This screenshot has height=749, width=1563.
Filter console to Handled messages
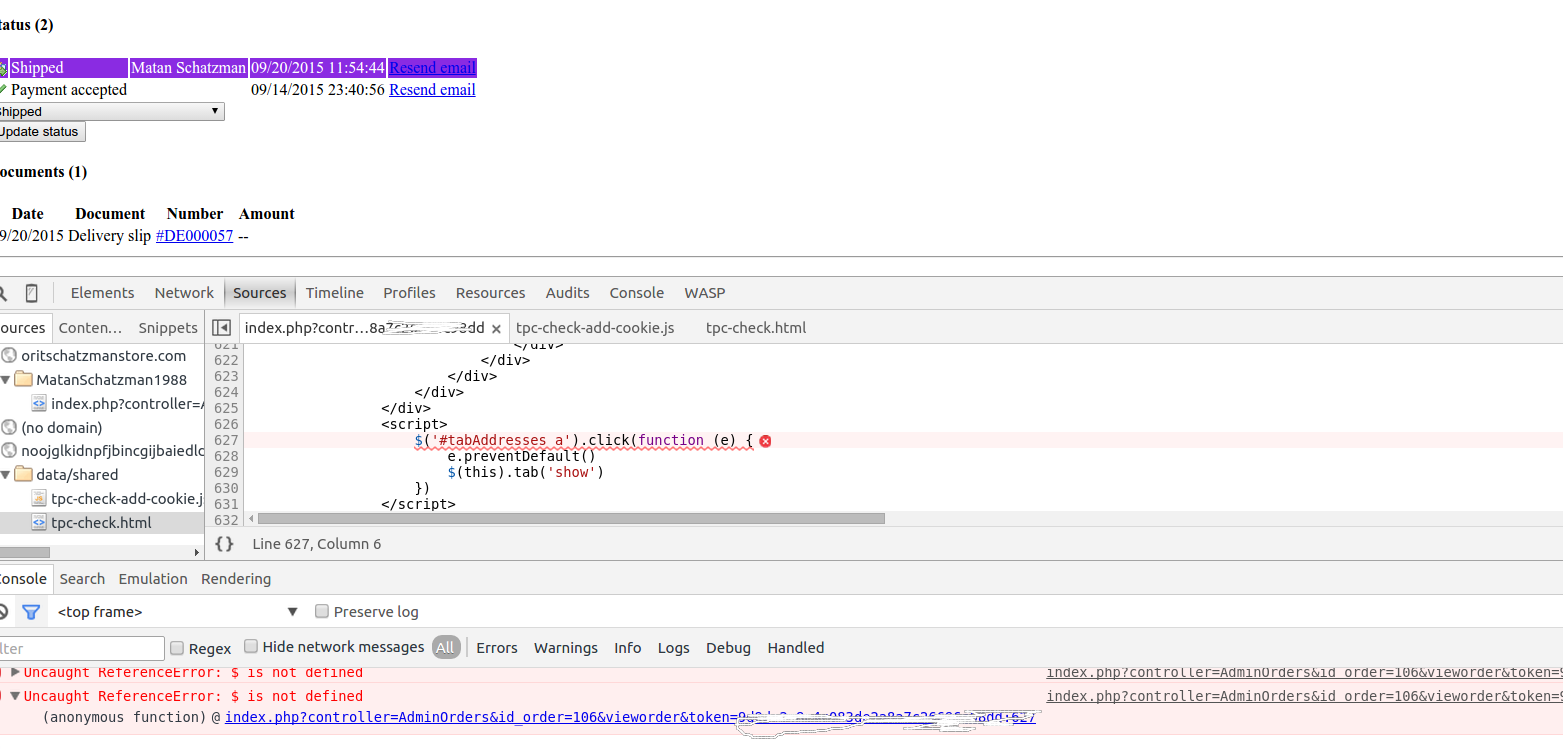796,648
